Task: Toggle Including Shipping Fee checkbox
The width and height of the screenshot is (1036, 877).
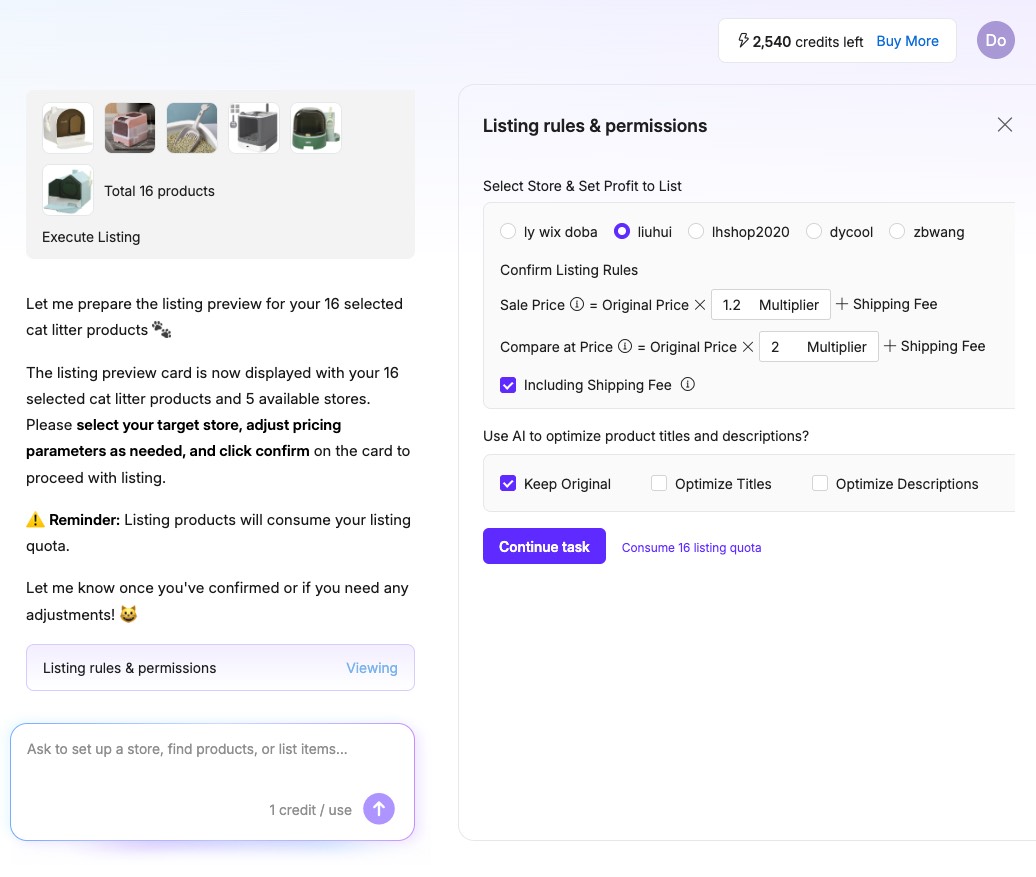Action: coord(507,385)
